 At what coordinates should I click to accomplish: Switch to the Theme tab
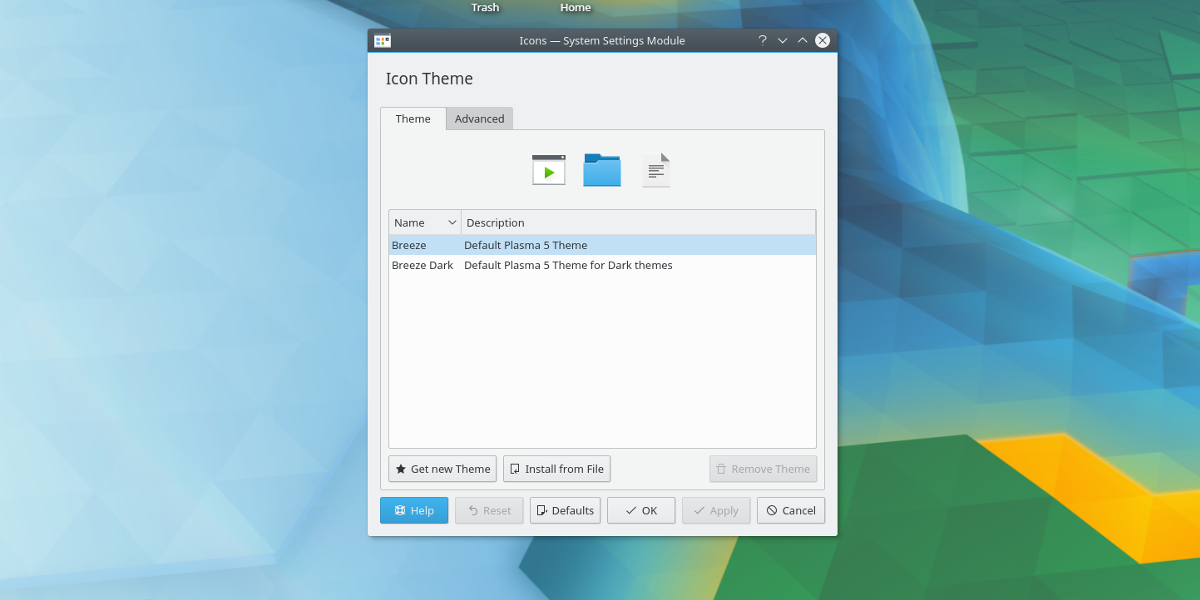tap(413, 119)
